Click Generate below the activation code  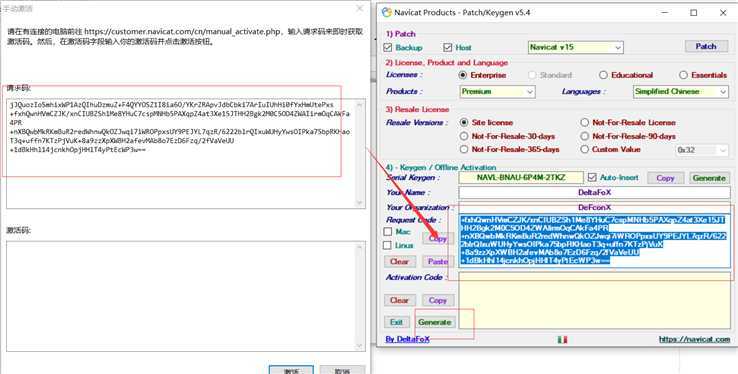(x=434, y=322)
